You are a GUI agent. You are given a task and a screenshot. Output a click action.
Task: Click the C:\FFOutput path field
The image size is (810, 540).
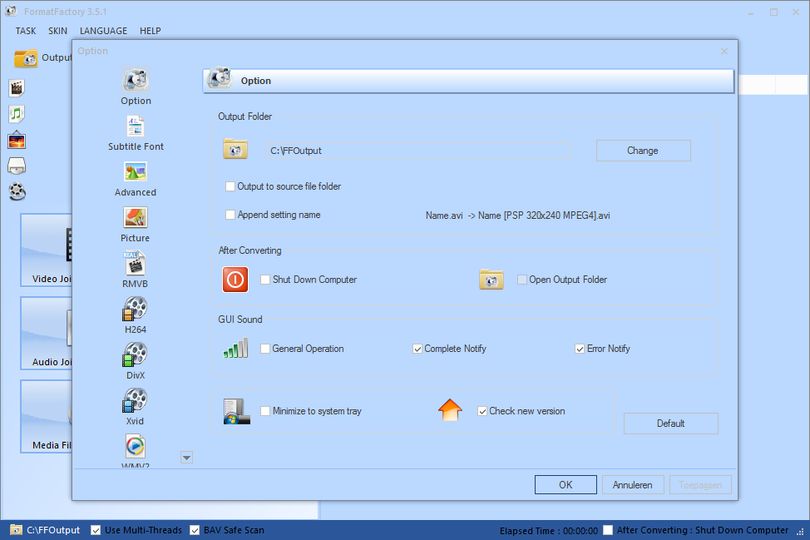pyautogui.click(x=418, y=150)
